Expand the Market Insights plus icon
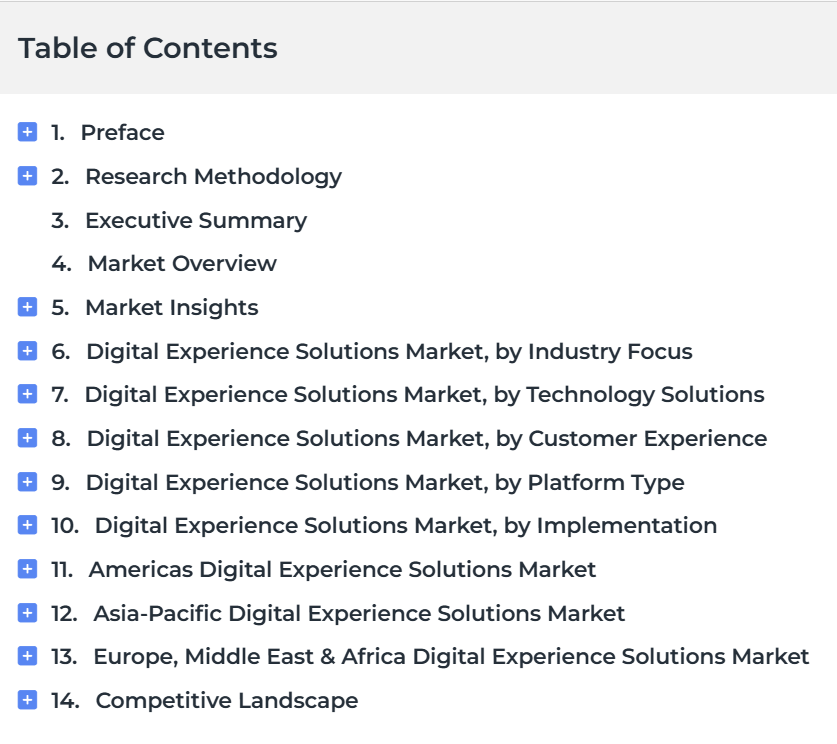837x744 pixels. (27, 307)
